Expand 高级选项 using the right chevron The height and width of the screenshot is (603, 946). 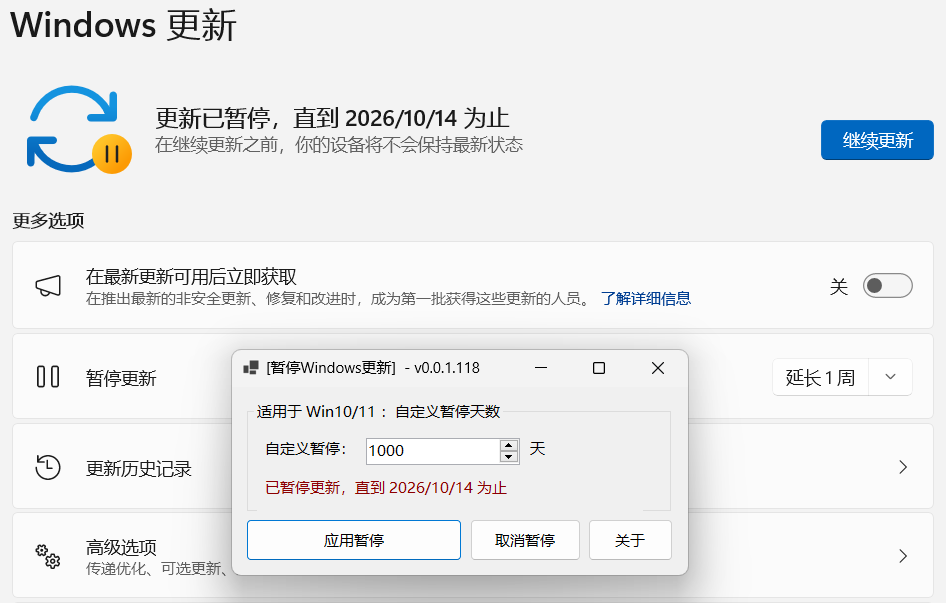click(x=902, y=556)
